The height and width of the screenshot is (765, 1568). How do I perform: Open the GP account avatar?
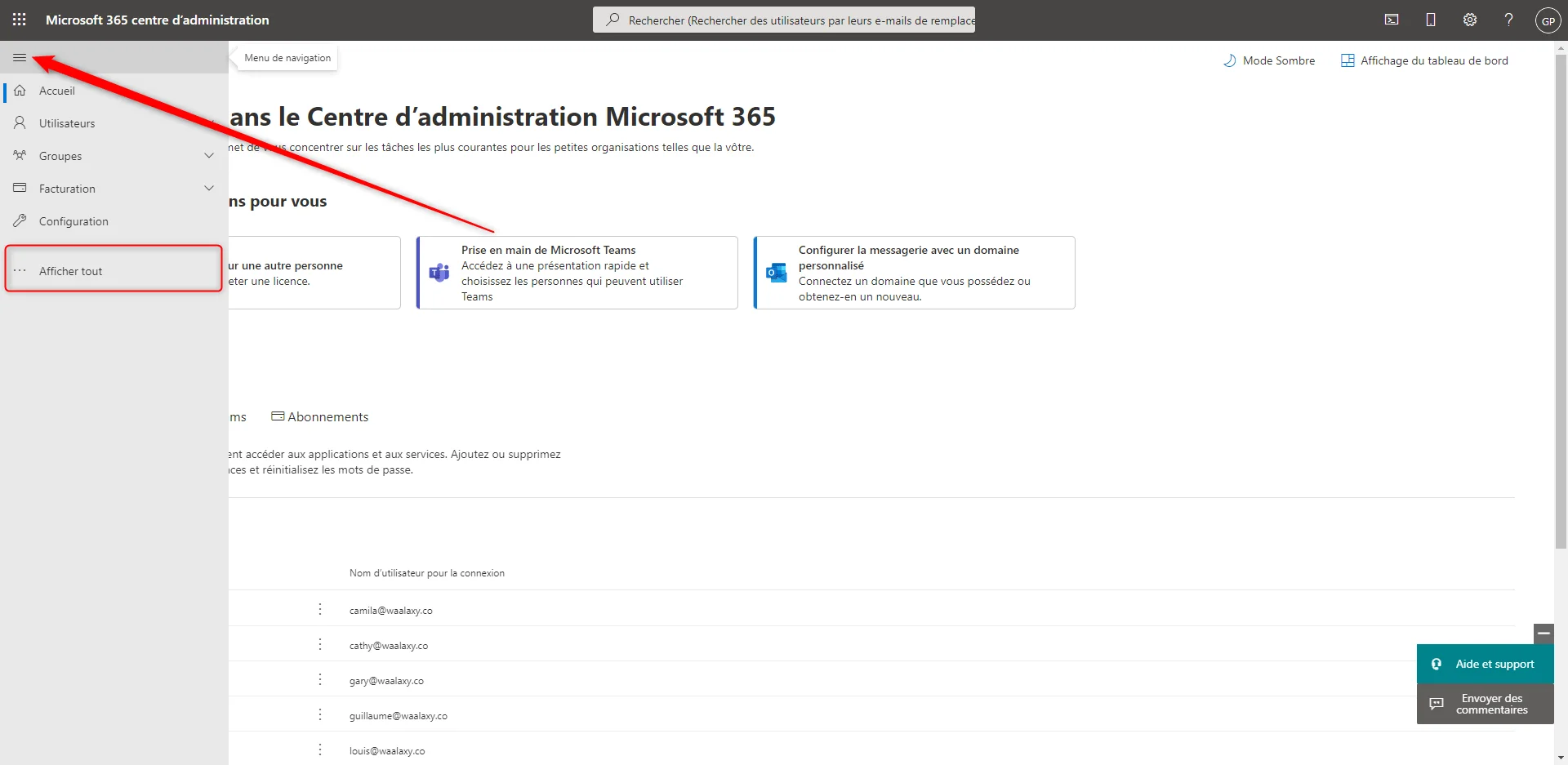(1548, 20)
